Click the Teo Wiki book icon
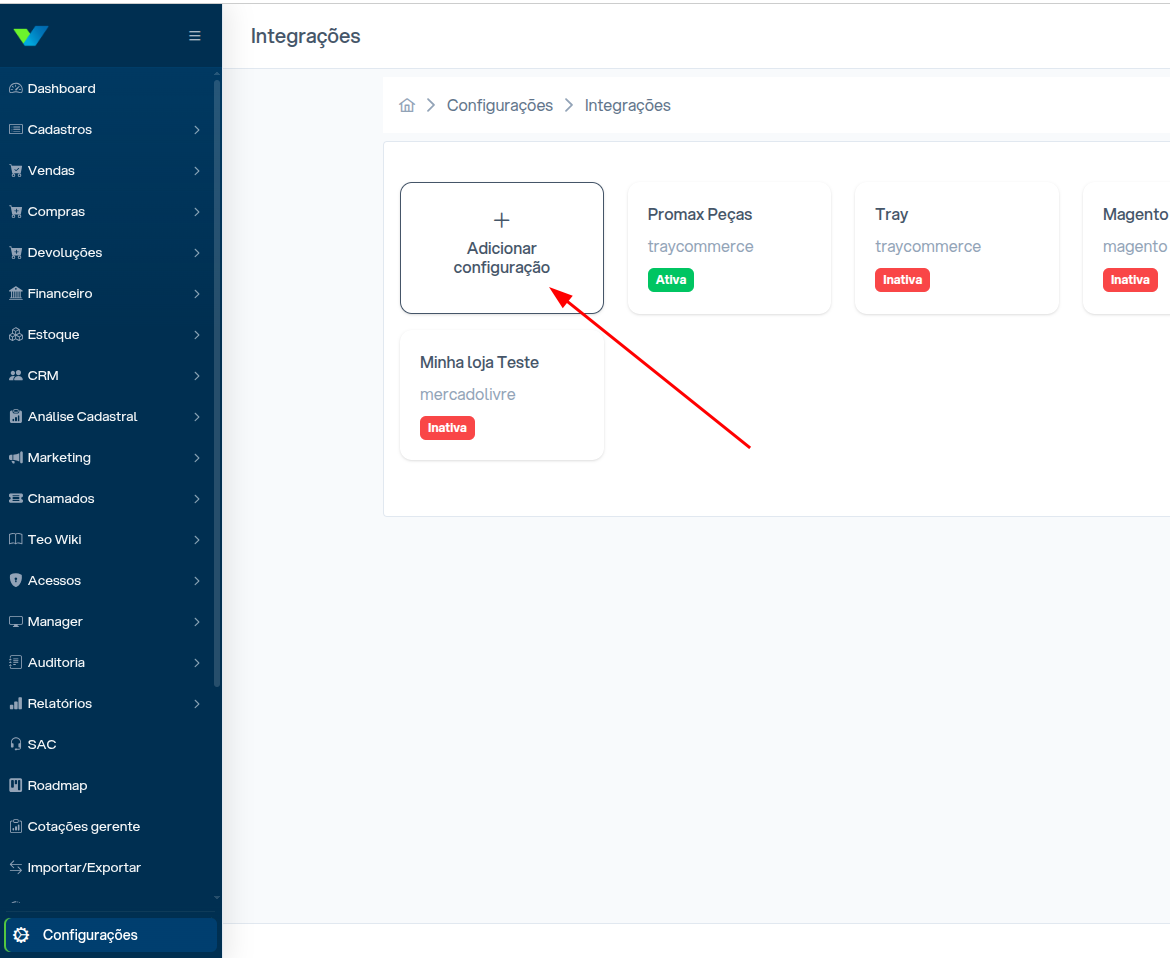The height and width of the screenshot is (958, 1170). (x=16, y=539)
